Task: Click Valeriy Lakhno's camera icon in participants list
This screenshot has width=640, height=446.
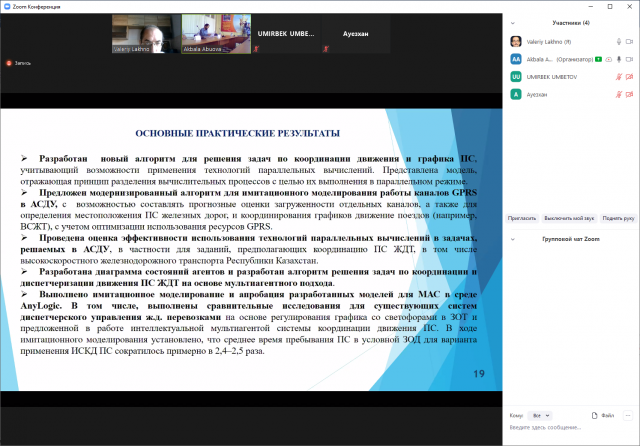Action: 629,42
